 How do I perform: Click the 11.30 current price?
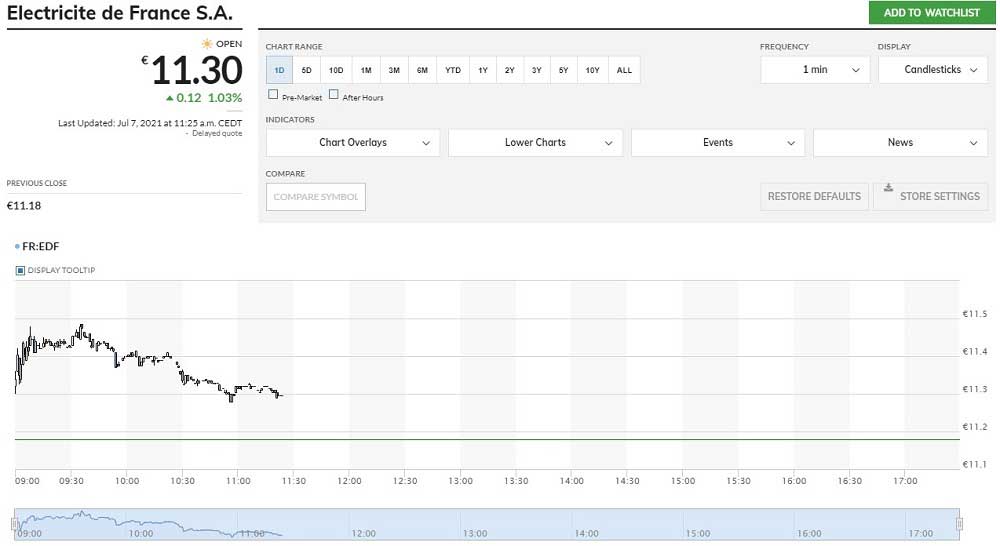tap(196, 70)
